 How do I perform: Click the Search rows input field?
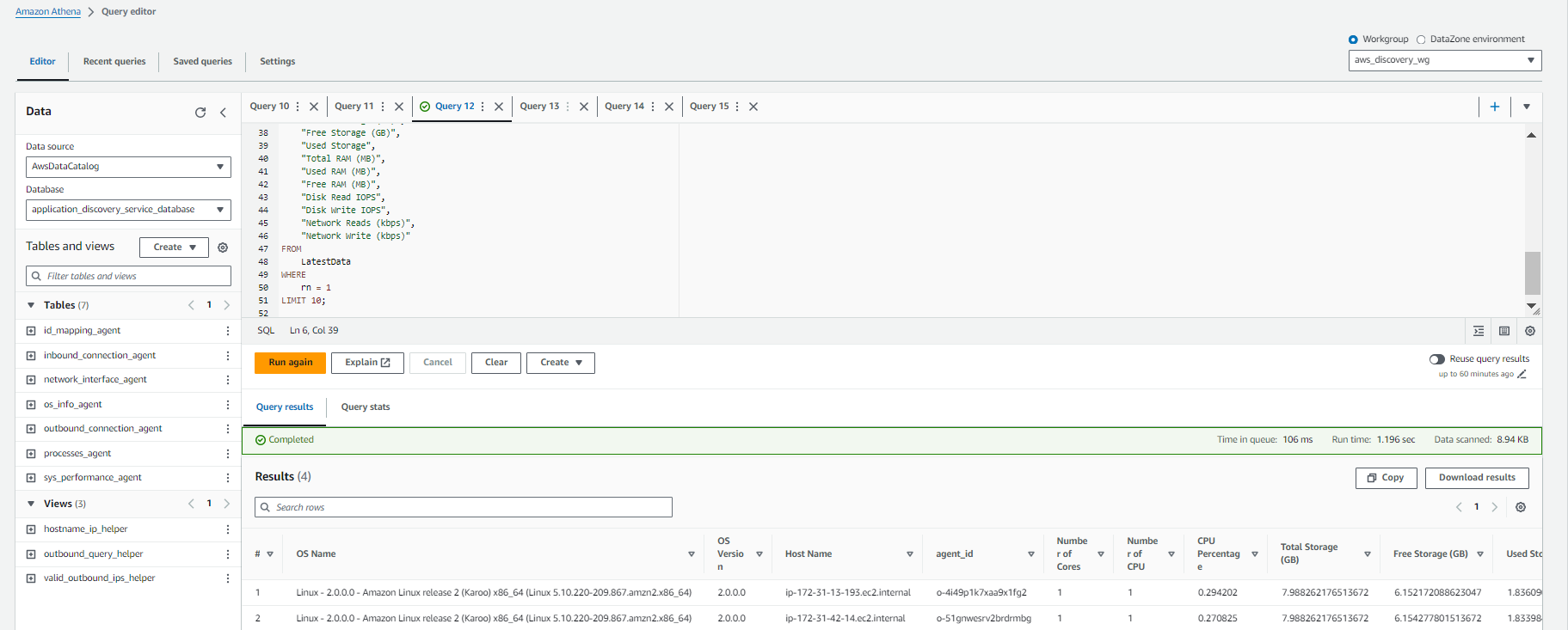coord(464,508)
